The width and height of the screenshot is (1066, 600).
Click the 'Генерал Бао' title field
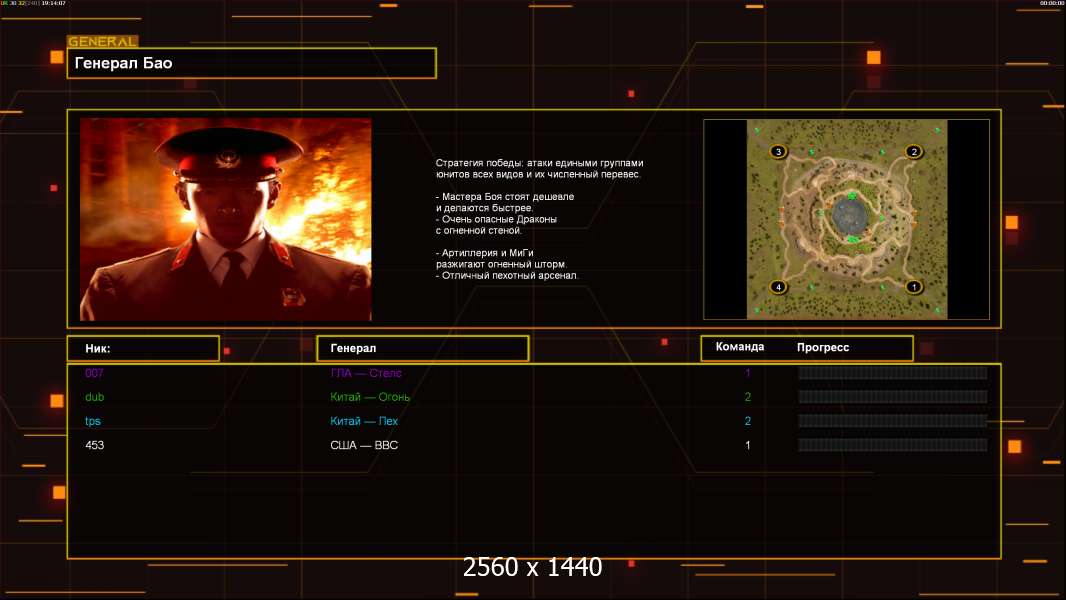252,63
